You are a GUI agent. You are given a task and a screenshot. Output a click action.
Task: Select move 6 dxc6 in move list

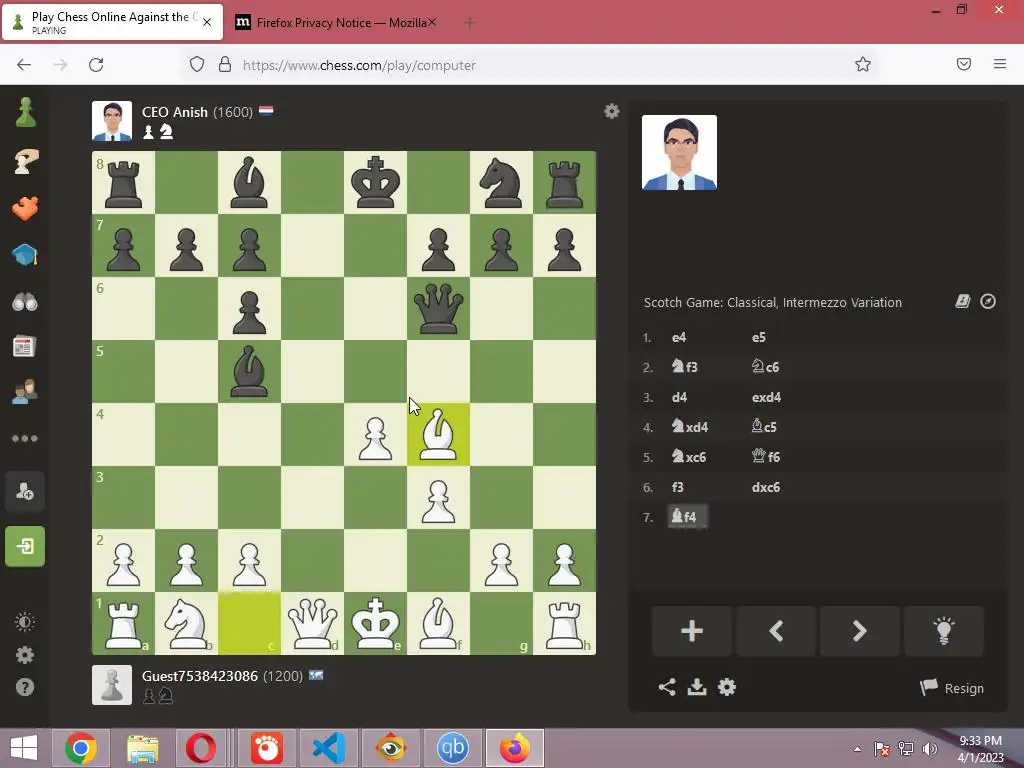[x=765, y=487]
